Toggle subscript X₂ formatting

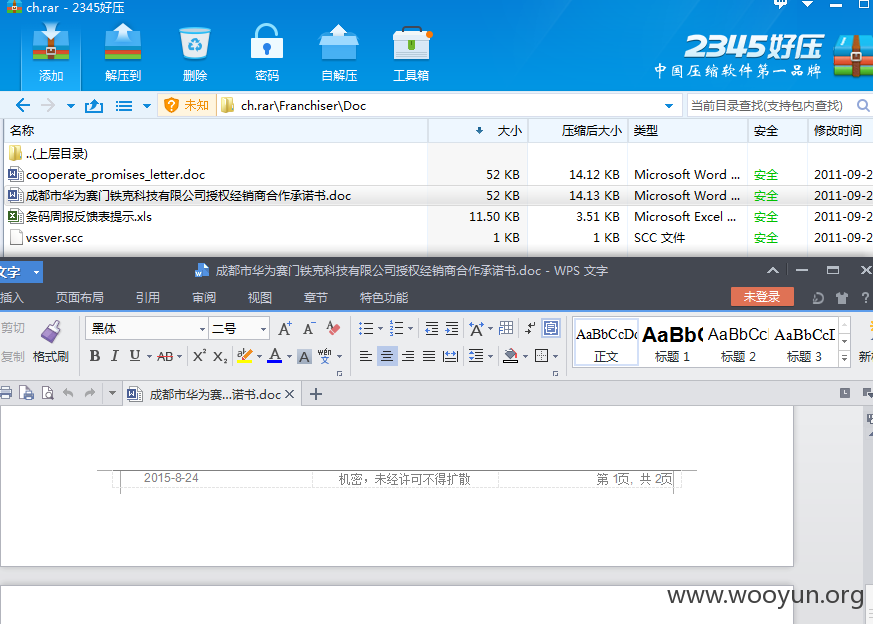[220, 356]
